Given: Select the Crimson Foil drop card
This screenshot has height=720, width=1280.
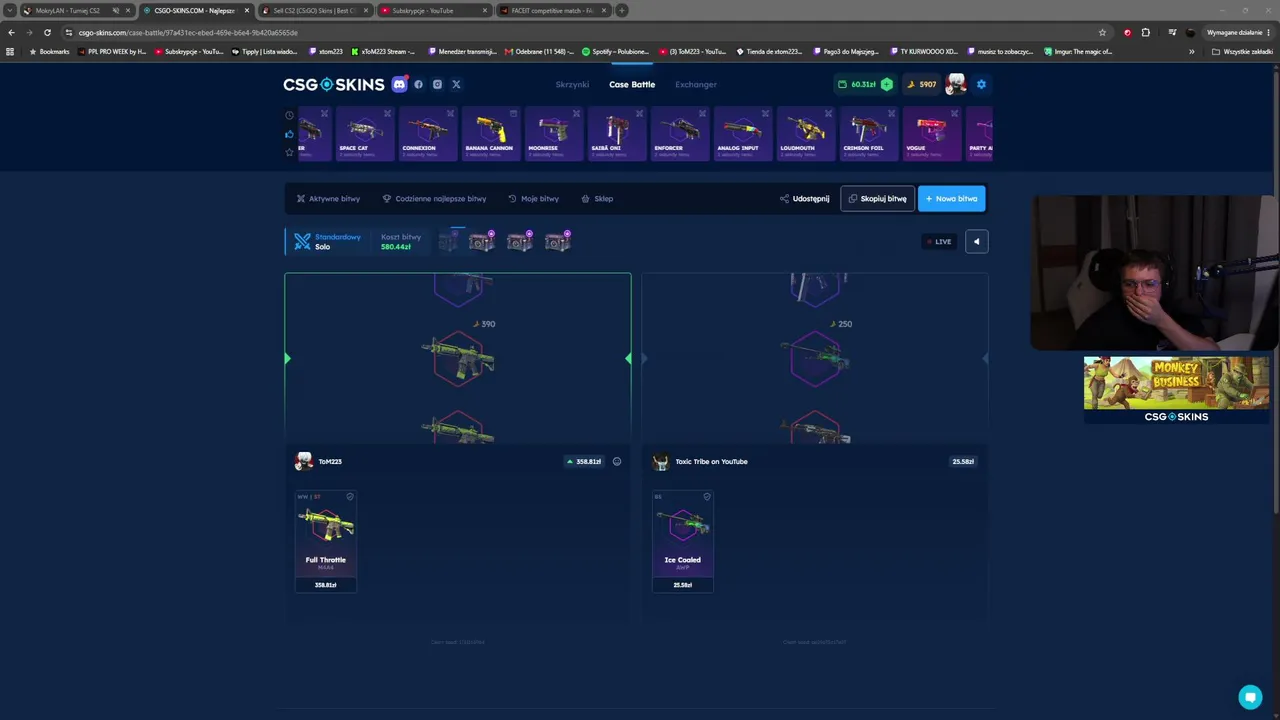Looking at the screenshot, I should (867, 134).
